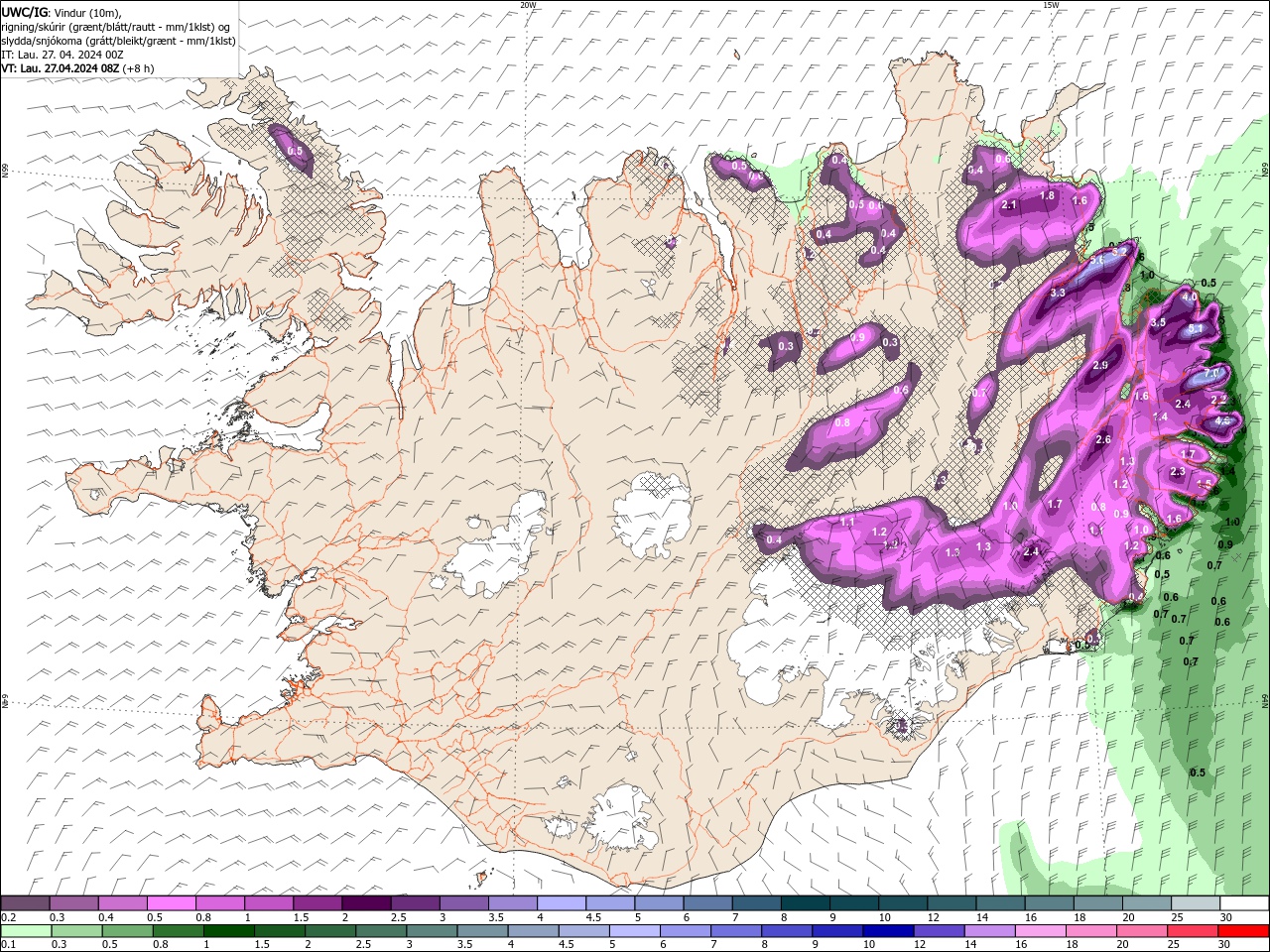Click the 2.6 value in the eastern snow band
The image size is (1270, 952).
coord(1103,439)
